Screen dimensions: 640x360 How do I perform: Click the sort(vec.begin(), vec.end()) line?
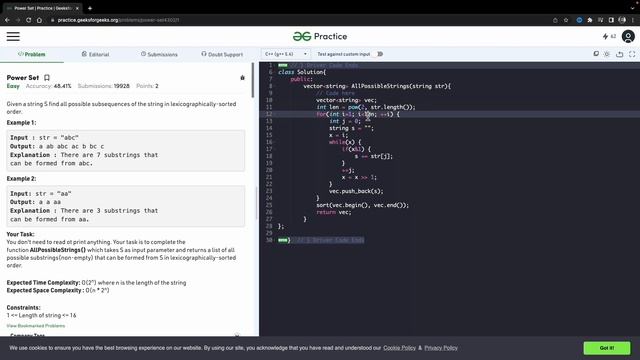[362, 205]
